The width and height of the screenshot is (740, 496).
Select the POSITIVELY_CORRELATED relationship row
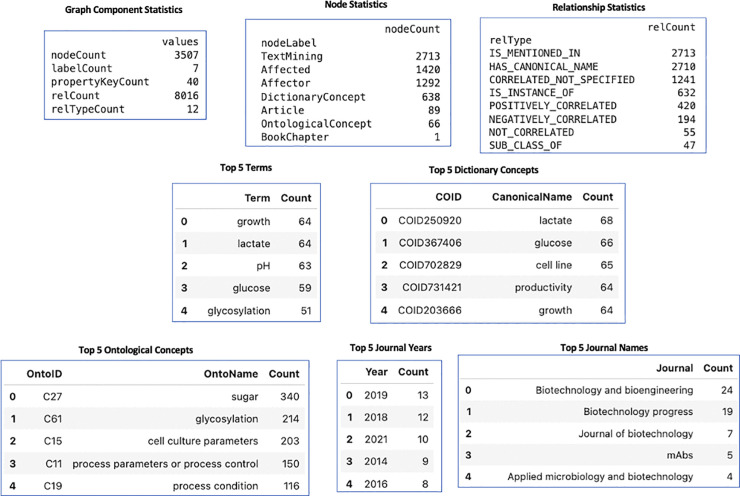click(592, 106)
